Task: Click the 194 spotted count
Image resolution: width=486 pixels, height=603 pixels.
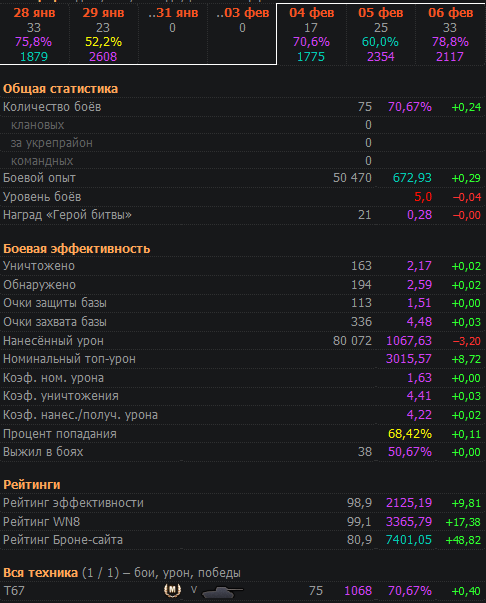Action: [361, 285]
